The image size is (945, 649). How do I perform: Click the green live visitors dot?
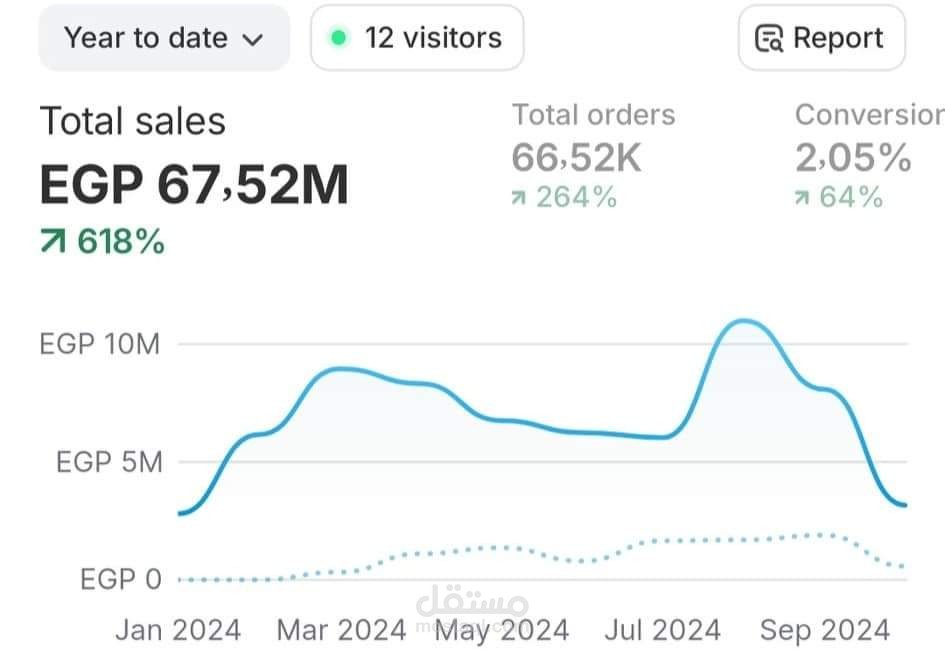point(339,38)
